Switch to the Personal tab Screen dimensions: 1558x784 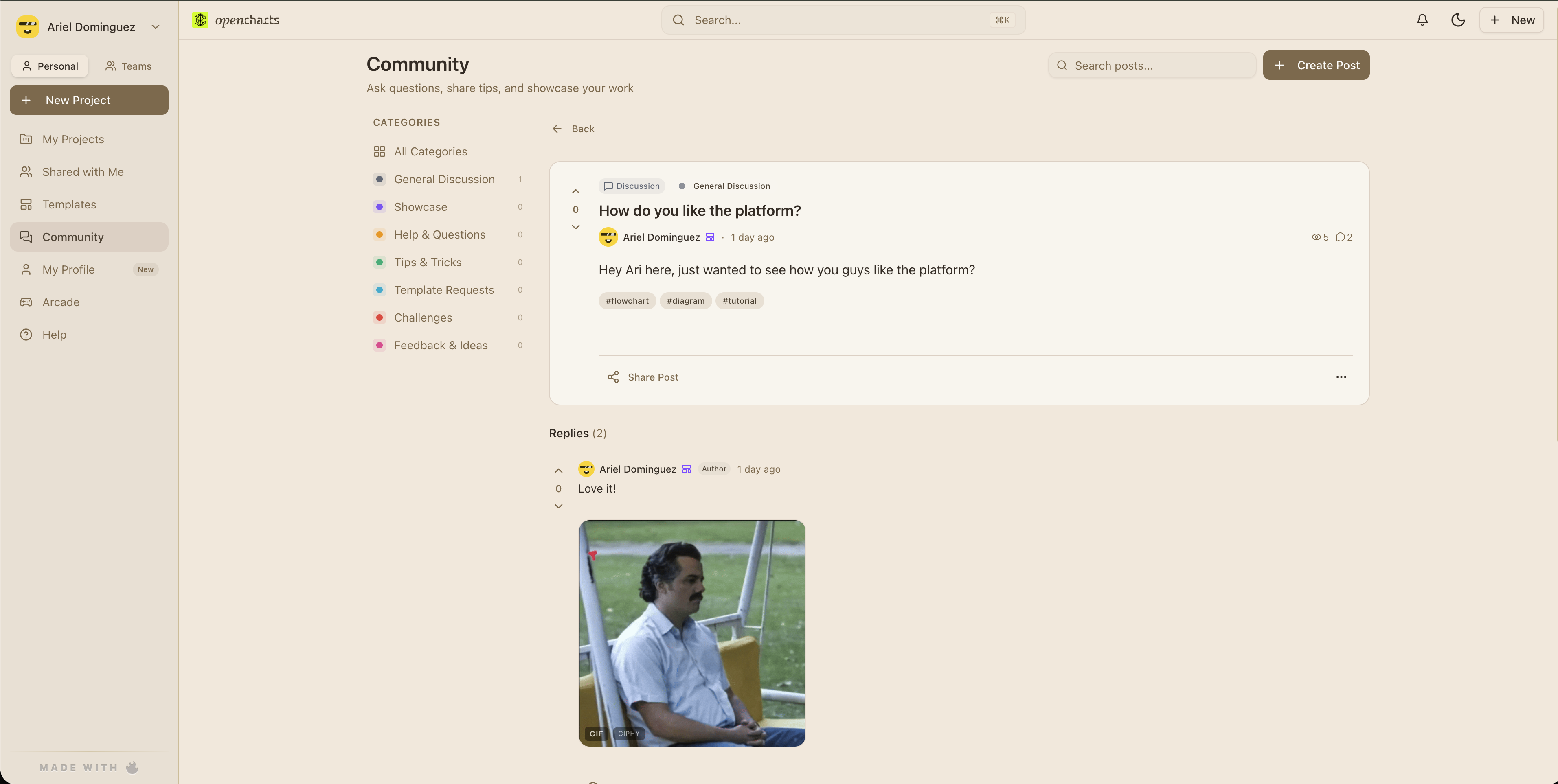pos(50,66)
